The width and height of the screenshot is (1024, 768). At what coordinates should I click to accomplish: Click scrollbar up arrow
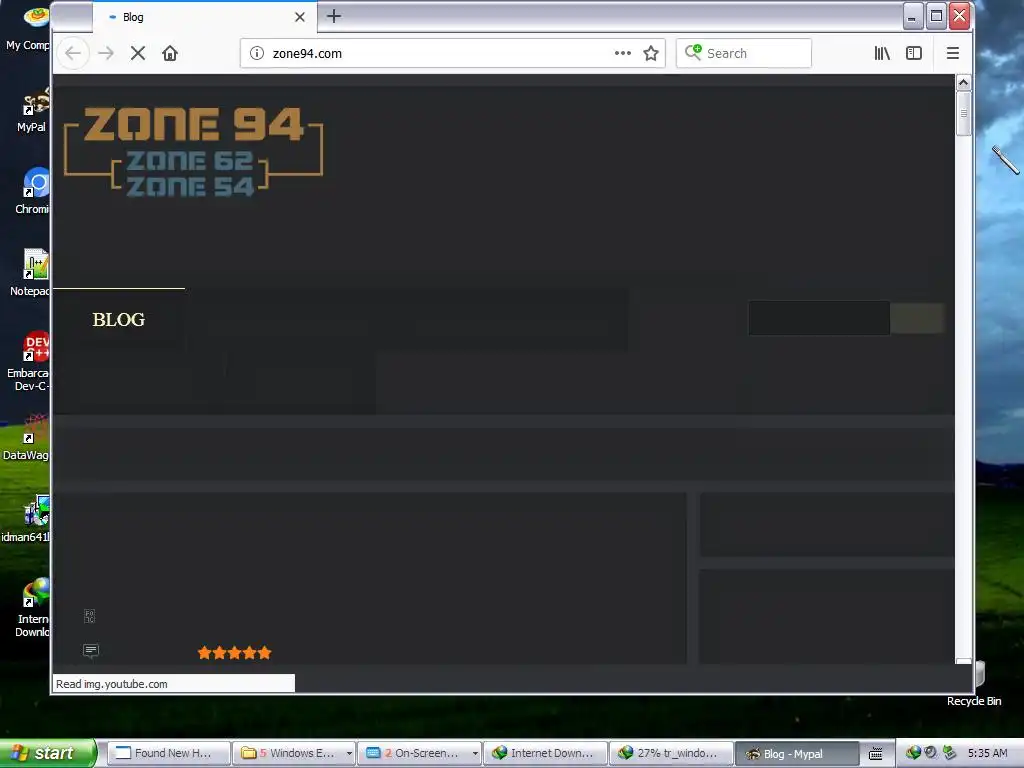coord(963,83)
